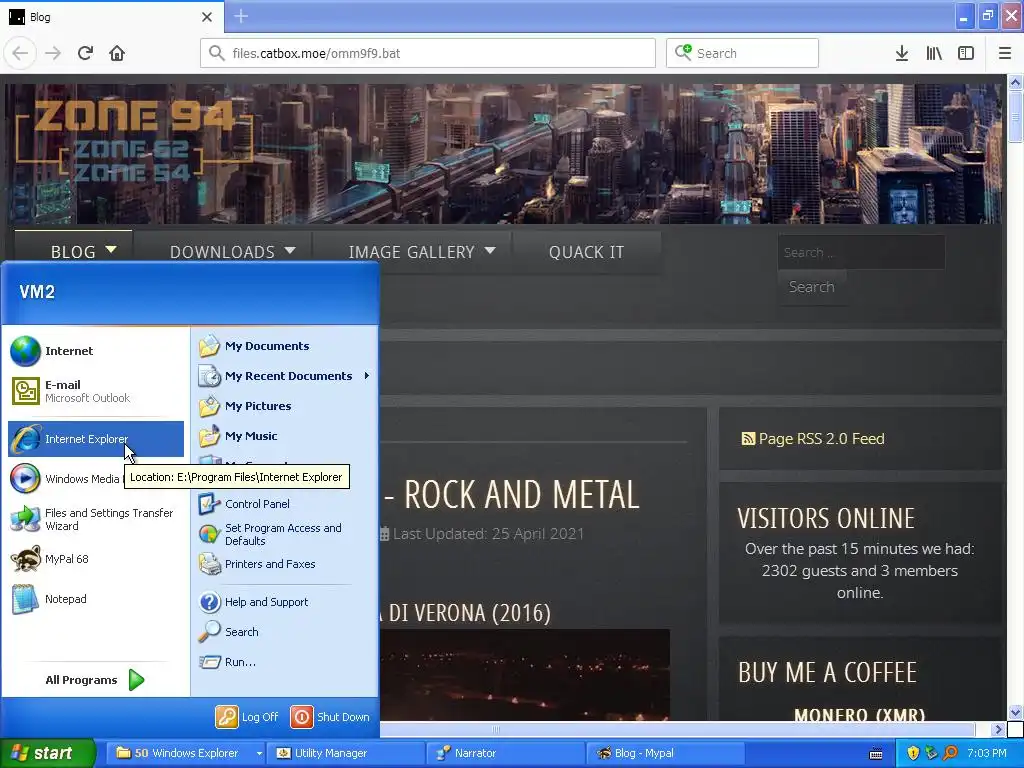The height and width of the screenshot is (768, 1024).
Task: Click the on-screen keyboard tray icon
Action: click(x=876, y=754)
